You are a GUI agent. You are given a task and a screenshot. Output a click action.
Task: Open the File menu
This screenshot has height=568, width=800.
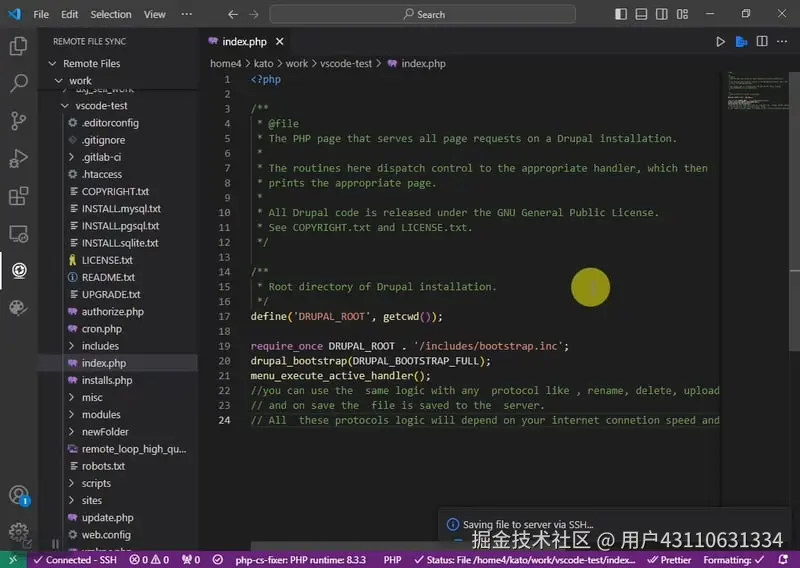[x=41, y=14]
